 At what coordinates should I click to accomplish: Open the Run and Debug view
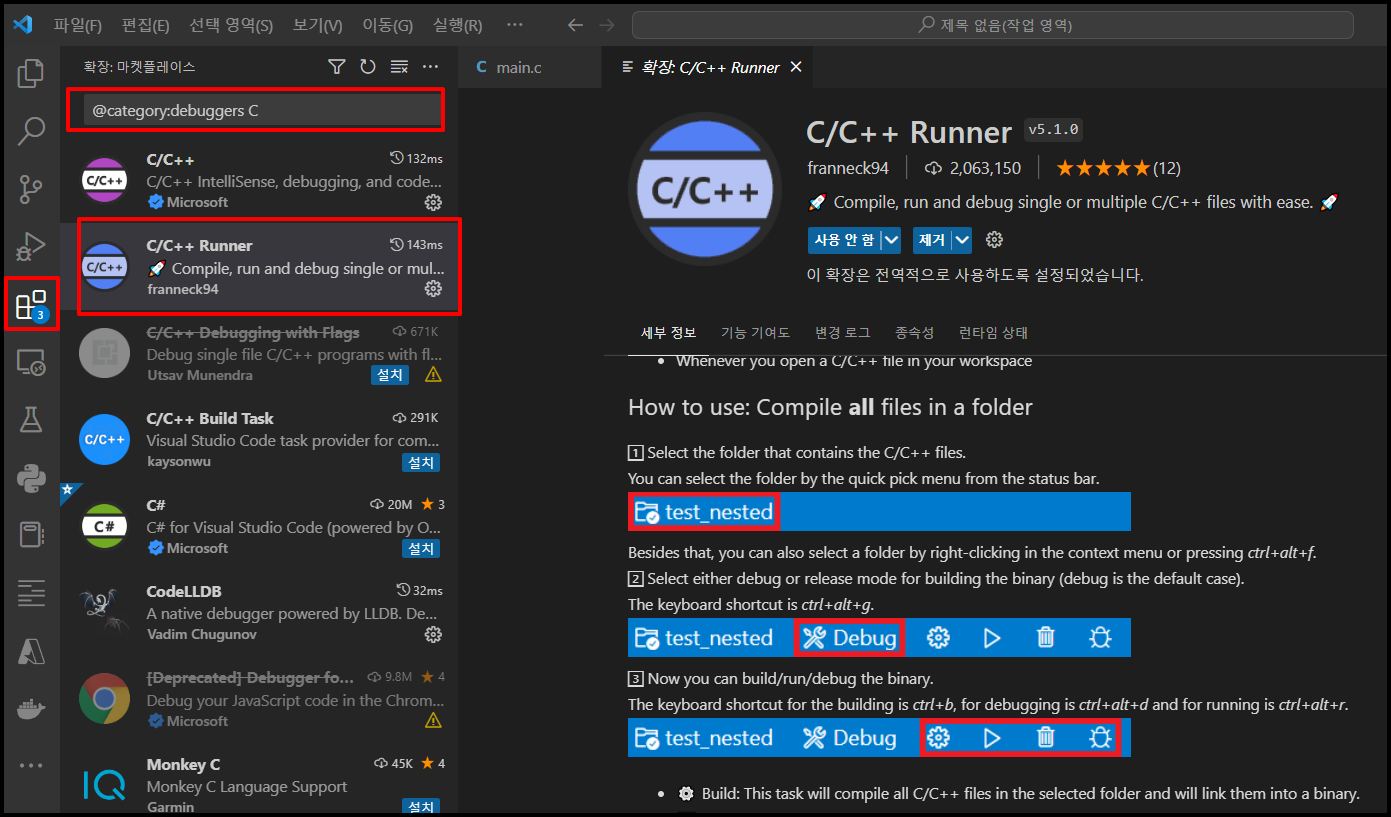click(x=31, y=246)
